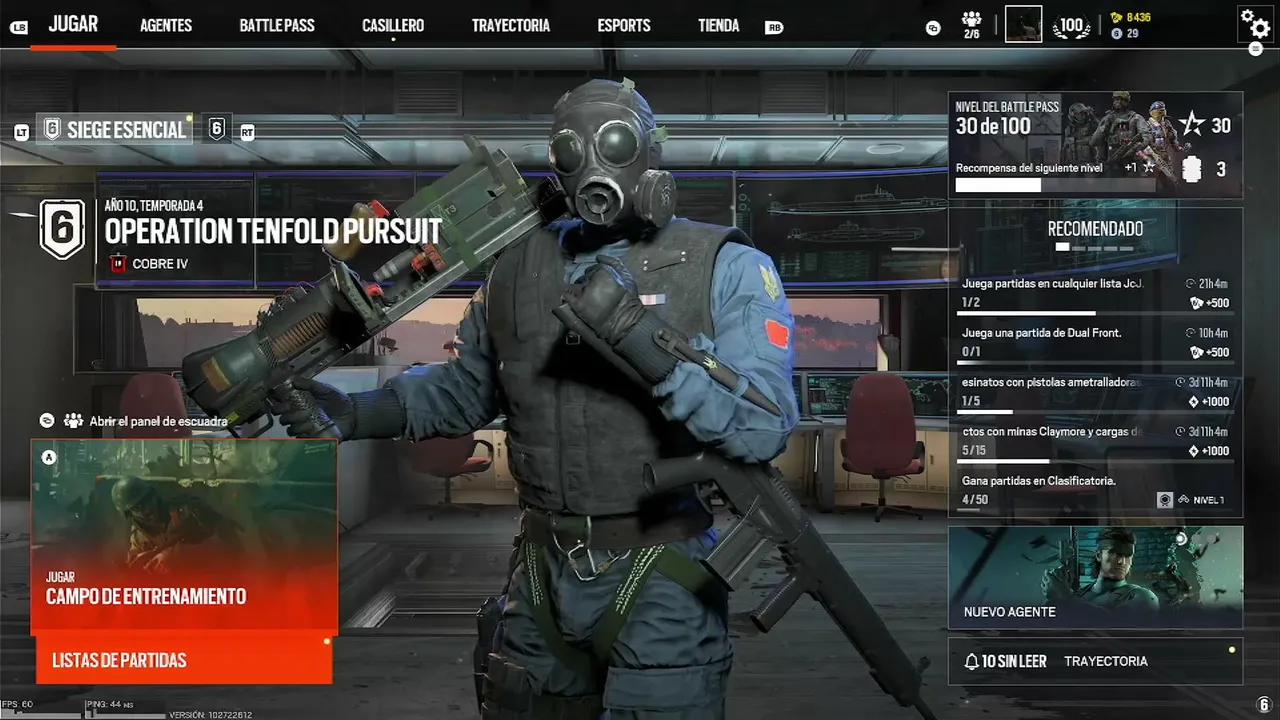Open the player profile avatar

(x=1023, y=24)
